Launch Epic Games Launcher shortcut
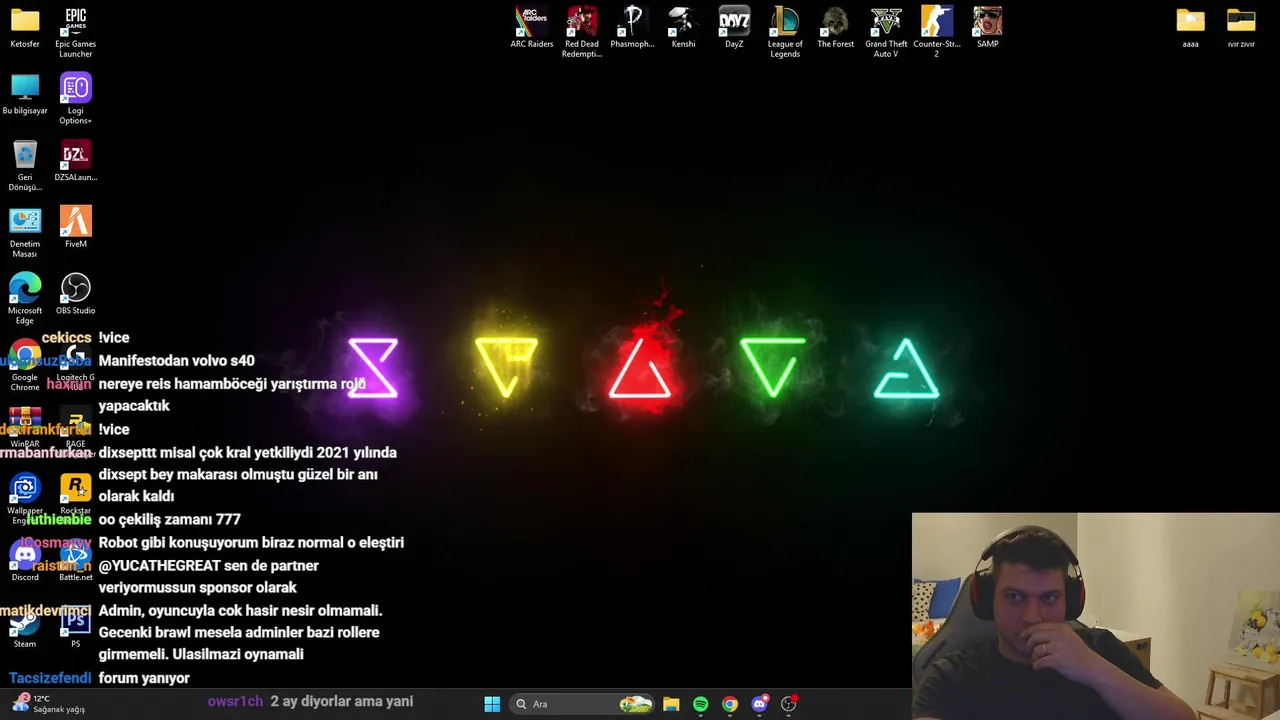1280x720 pixels. click(x=75, y=32)
